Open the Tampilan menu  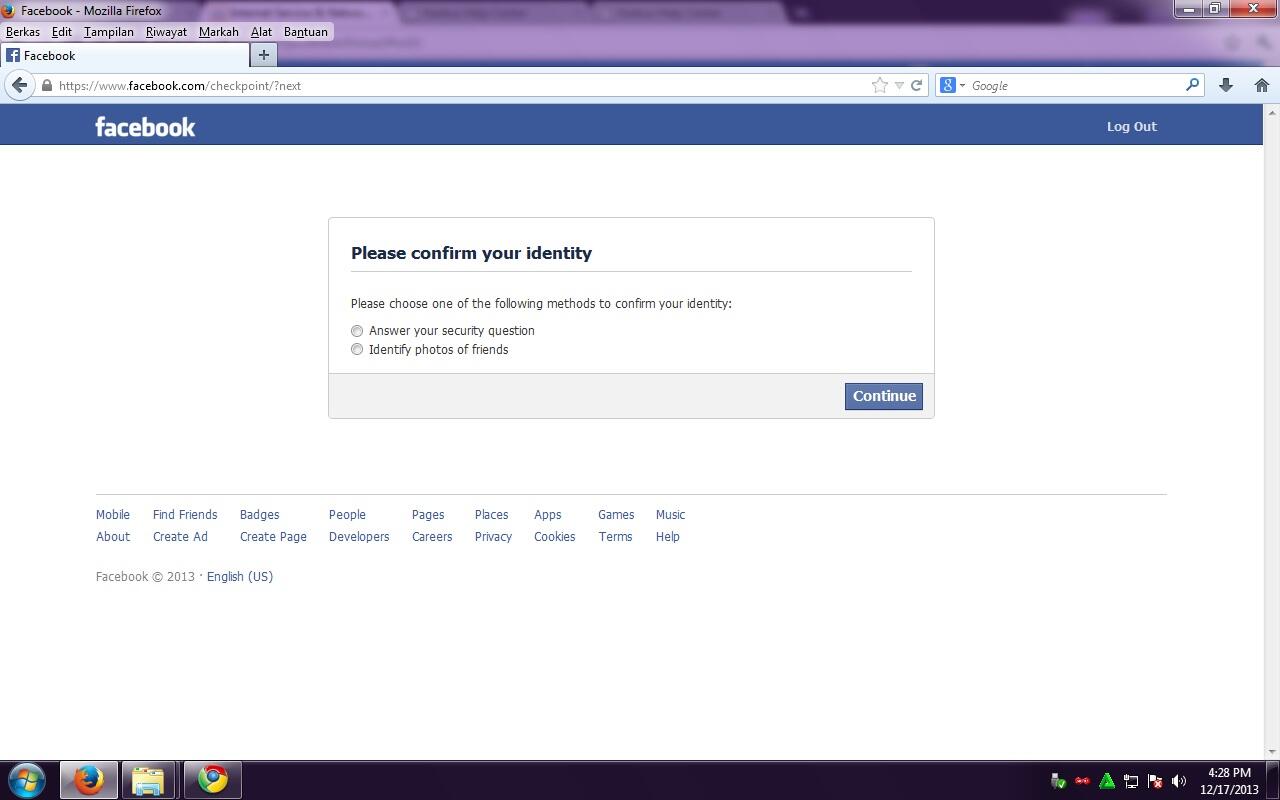[x=109, y=32]
